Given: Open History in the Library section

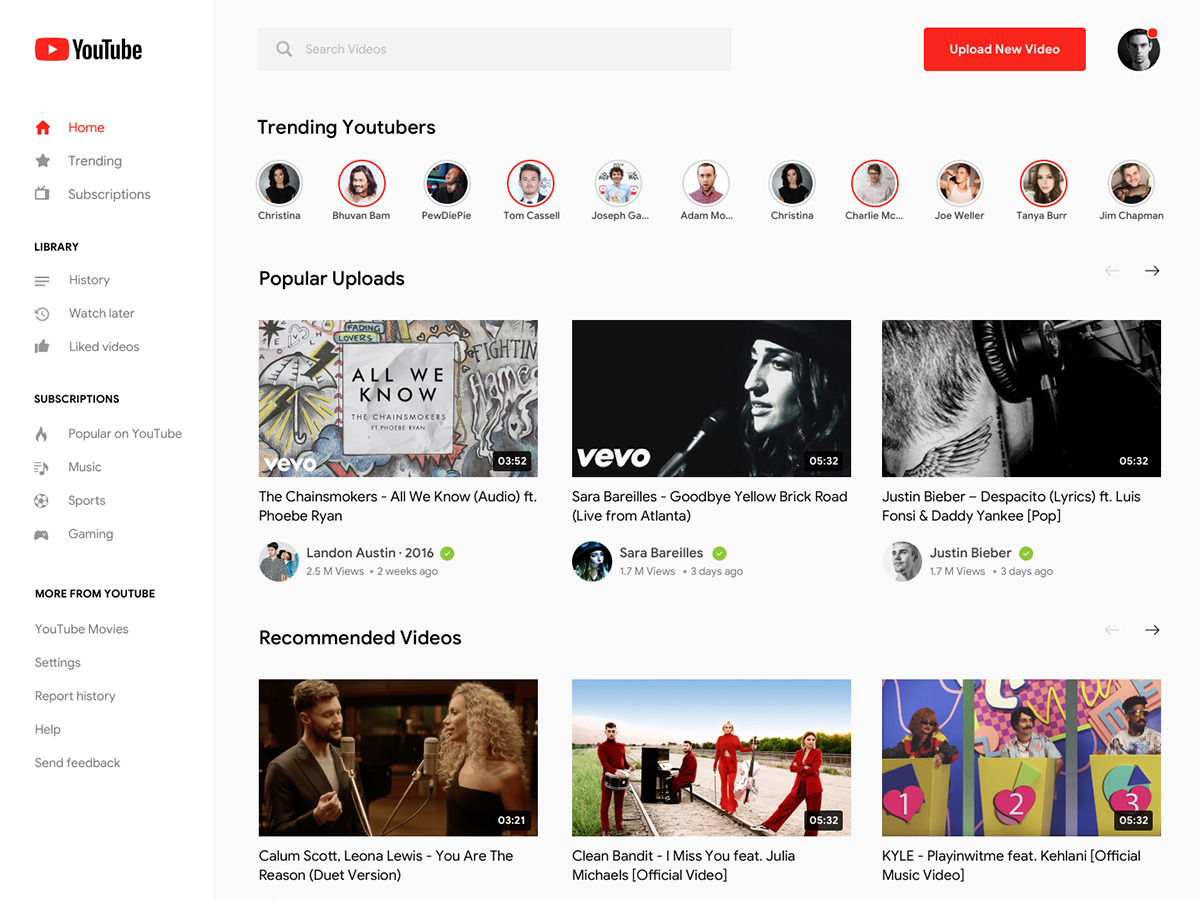Looking at the screenshot, I should [89, 280].
